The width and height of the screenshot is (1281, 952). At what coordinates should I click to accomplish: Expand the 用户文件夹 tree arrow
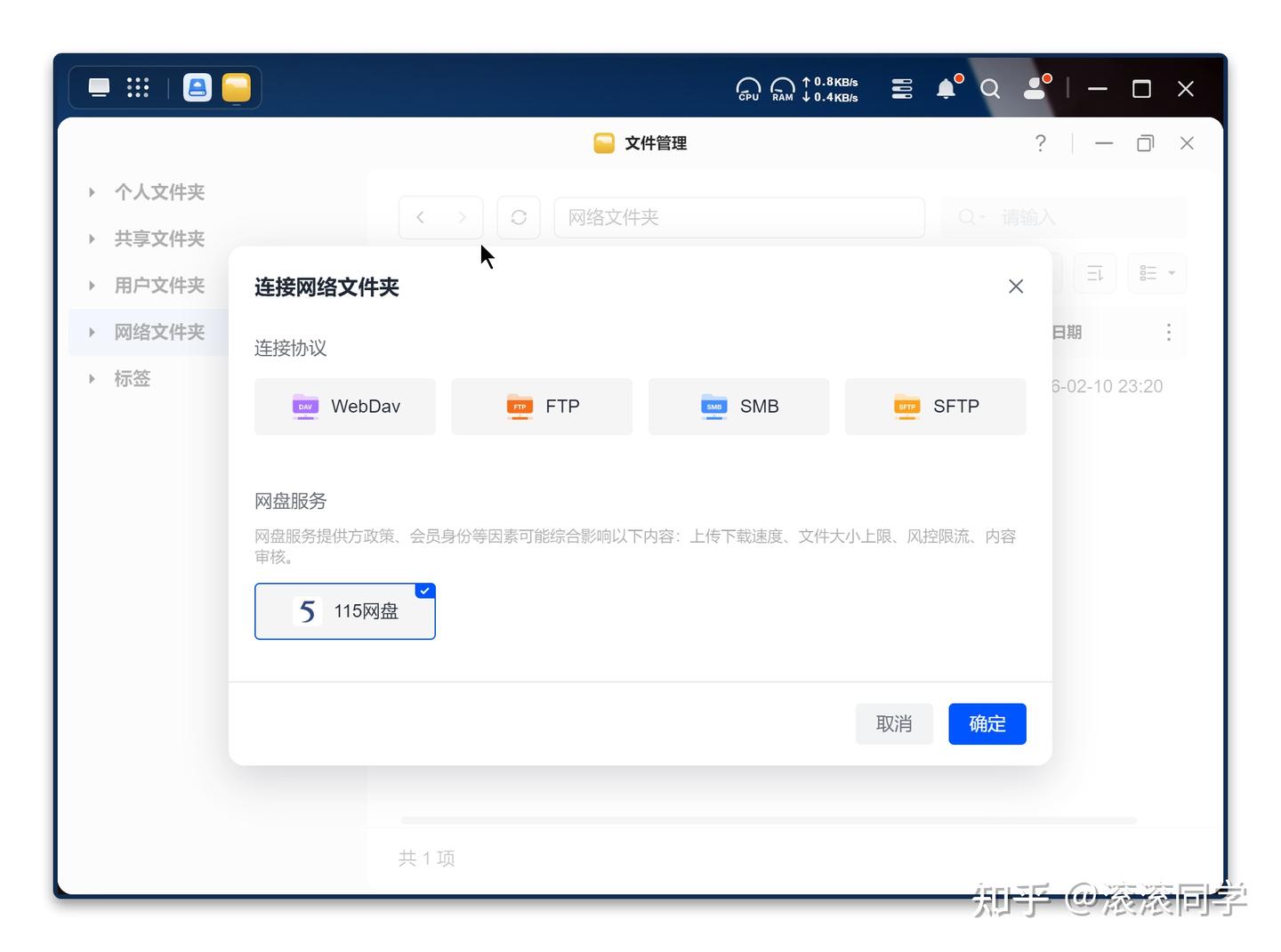pyautogui.click(x=92, y=286)
